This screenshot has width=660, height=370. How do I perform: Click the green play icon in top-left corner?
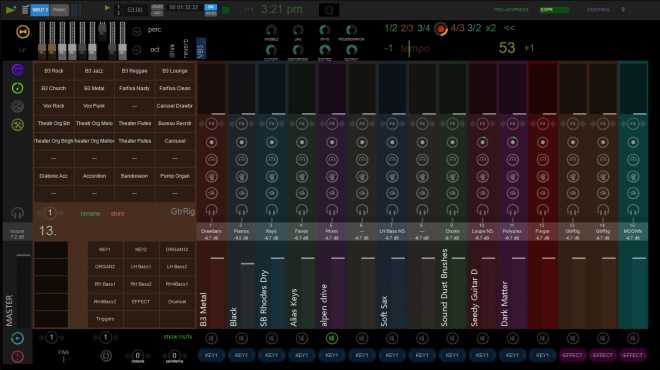[10, 9]
